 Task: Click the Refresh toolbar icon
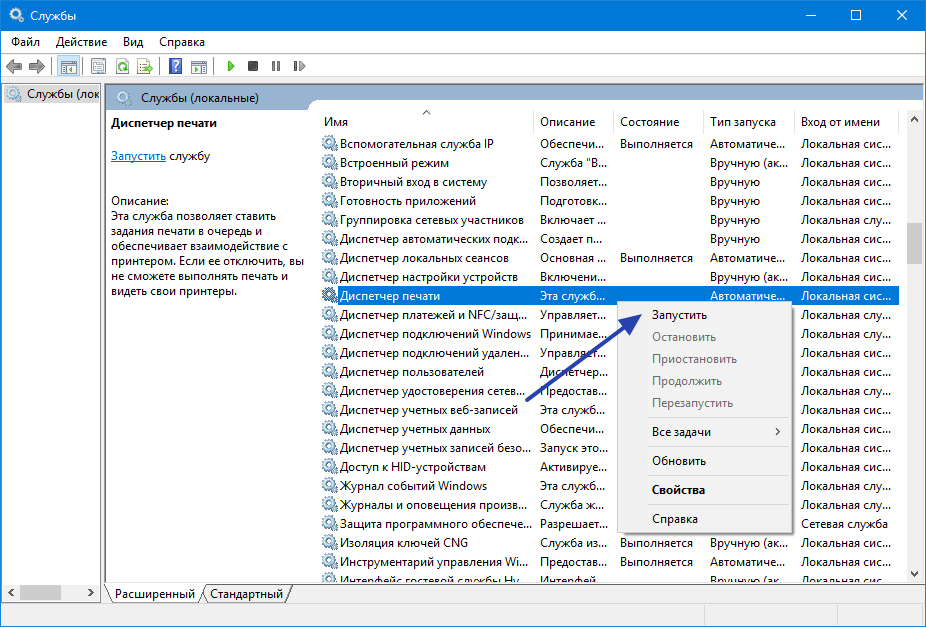click(122, 67)
